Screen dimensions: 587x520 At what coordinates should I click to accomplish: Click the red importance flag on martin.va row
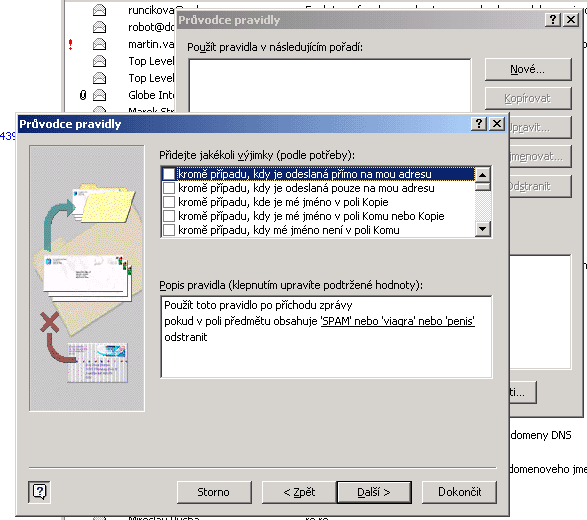70,45
